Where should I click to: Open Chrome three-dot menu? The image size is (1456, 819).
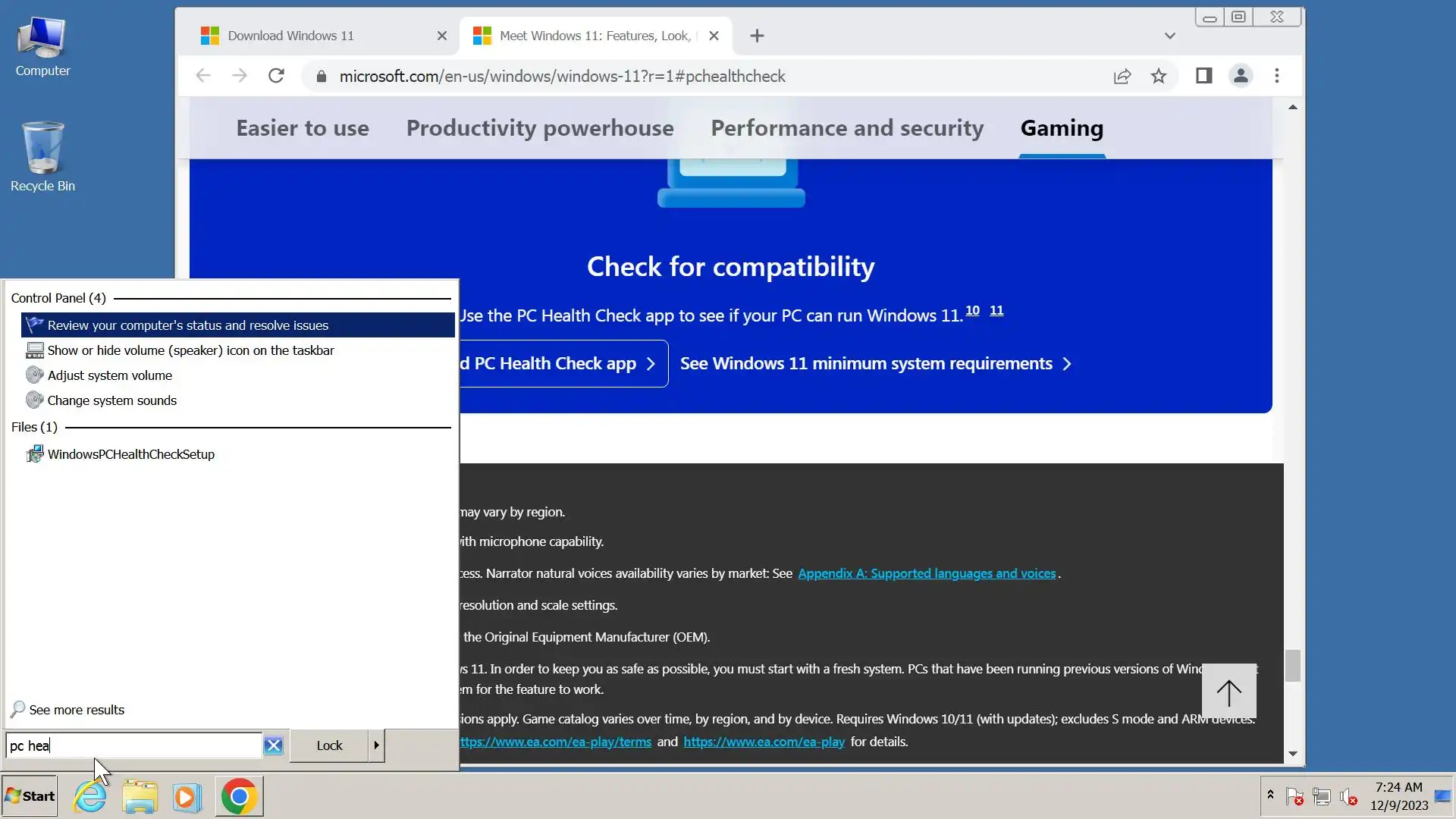[x=1277, y=76]
